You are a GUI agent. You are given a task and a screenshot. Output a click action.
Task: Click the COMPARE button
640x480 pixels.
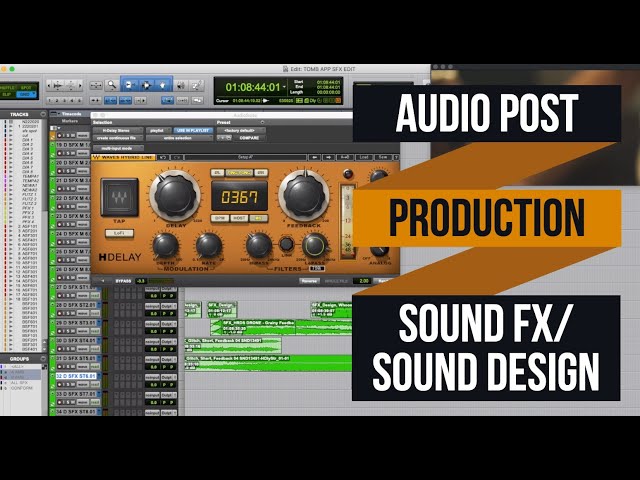pyautogui.click(x=250, y=138)
